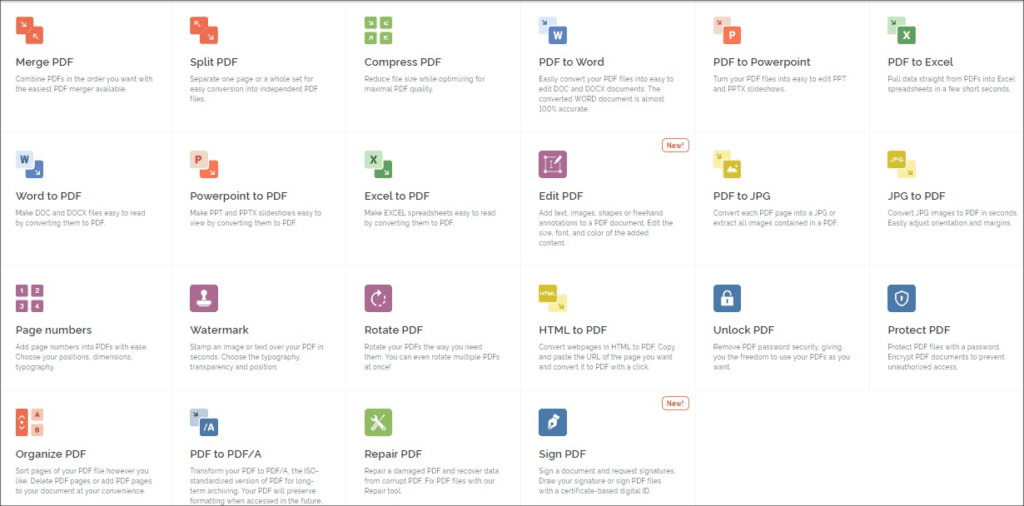Open the Edit PDF tool icon
This screenshot has height=506, width=1024.
coord(553,164)
